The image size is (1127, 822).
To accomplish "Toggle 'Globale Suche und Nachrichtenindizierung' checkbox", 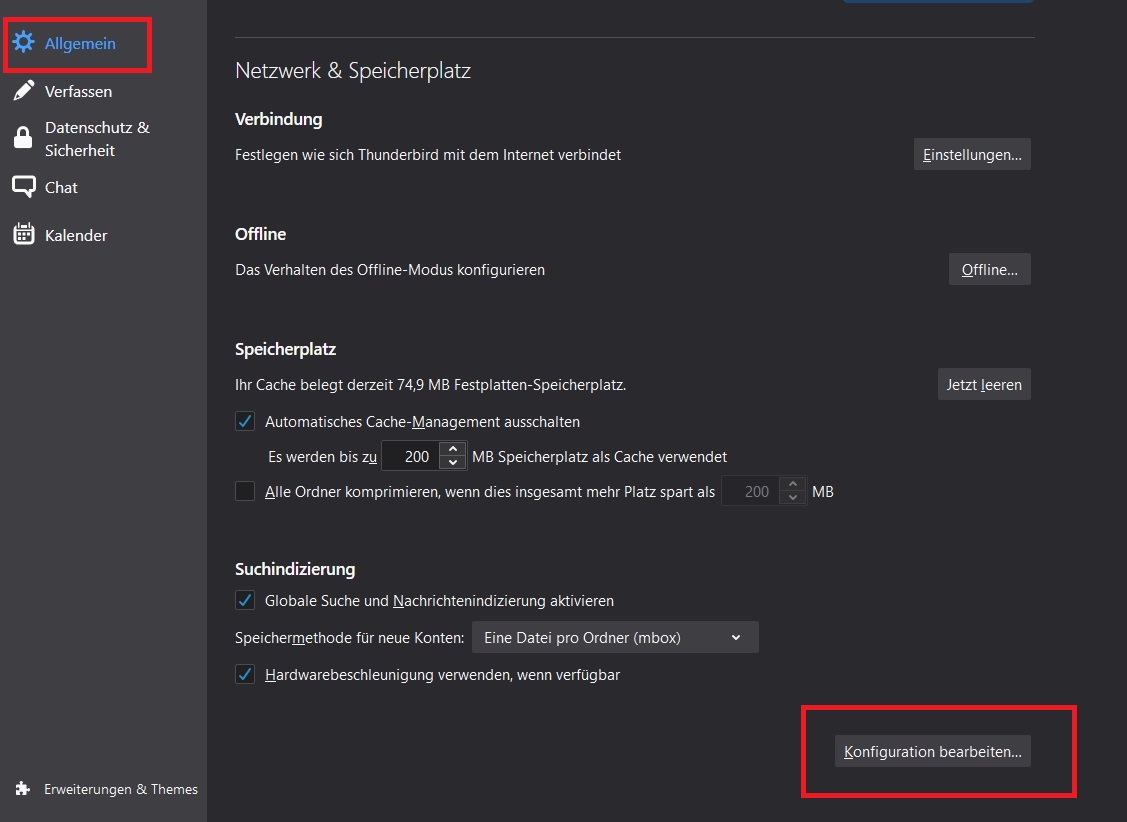I will point(245,601).
